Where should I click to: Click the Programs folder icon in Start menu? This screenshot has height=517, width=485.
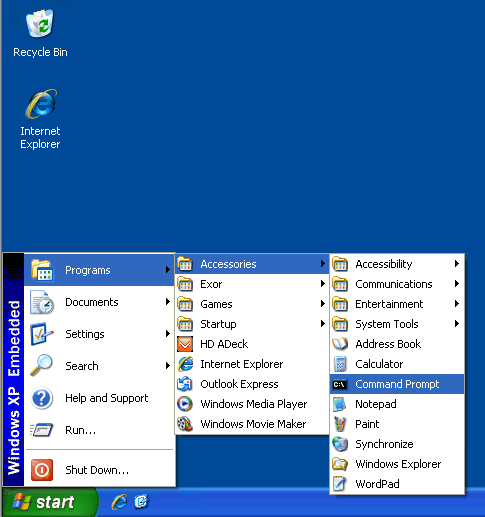pos(42,270)
